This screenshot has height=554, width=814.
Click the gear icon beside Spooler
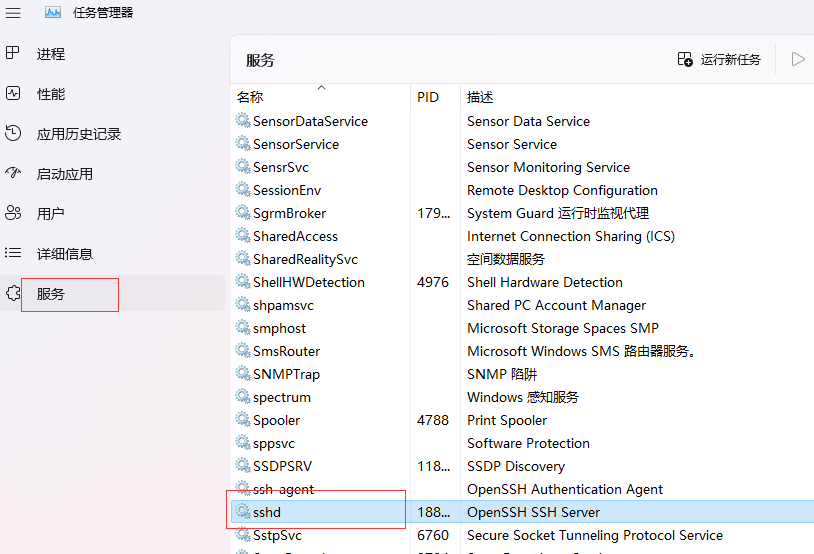click(243, 420)
